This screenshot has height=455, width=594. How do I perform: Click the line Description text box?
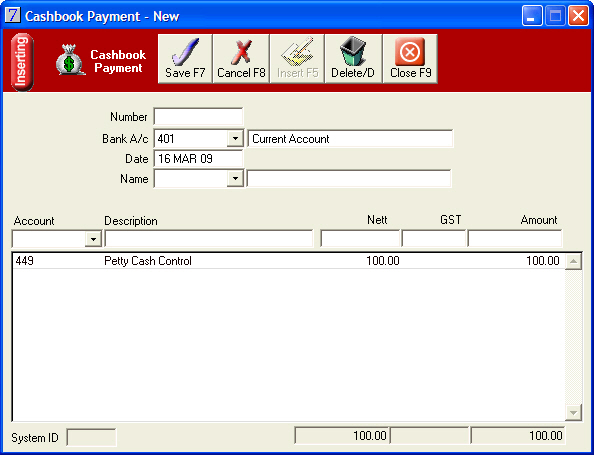pyautogui.click(x=209, y=239)
